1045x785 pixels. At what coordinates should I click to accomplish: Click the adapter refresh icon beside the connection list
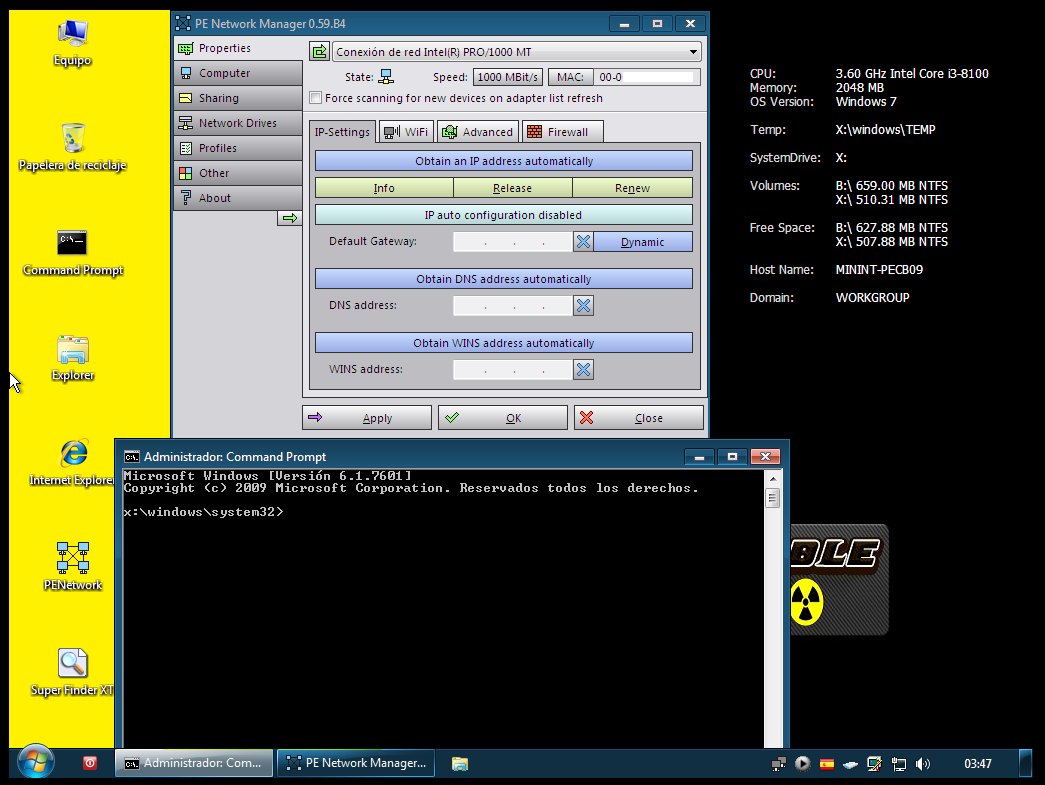click(x=320, y=51)
